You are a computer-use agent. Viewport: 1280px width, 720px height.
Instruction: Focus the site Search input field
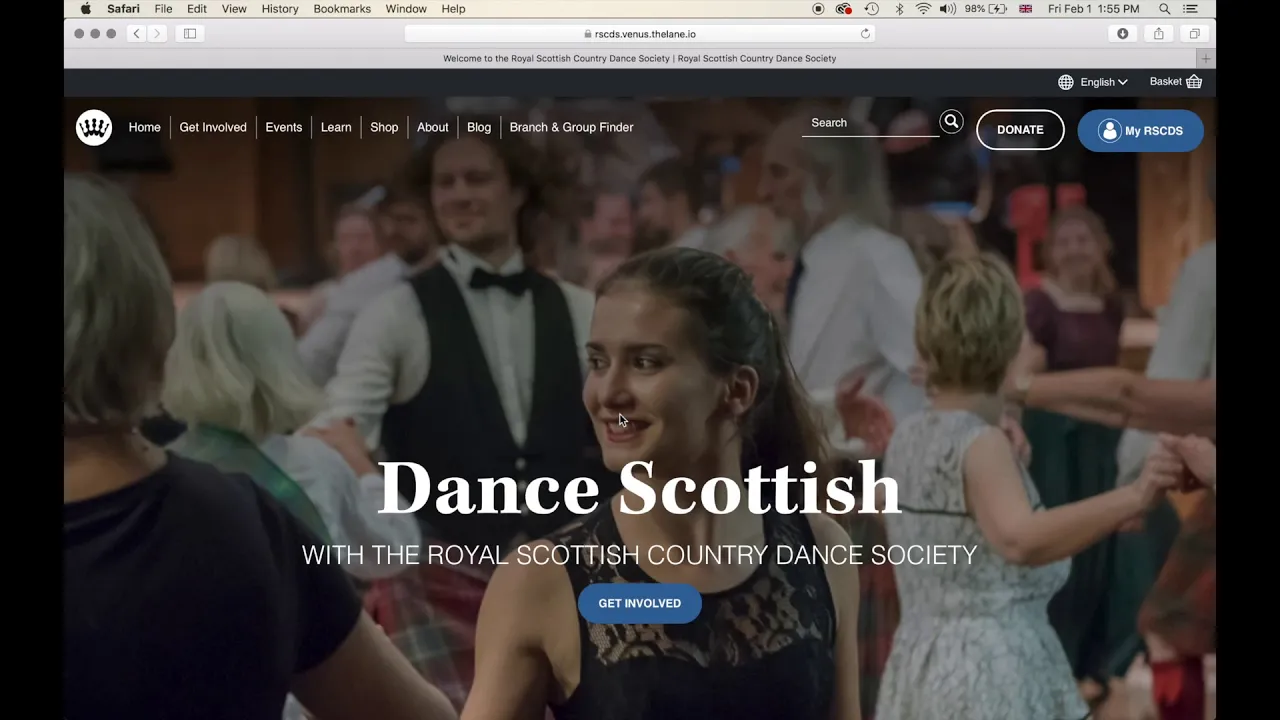(x=870, y=123)
